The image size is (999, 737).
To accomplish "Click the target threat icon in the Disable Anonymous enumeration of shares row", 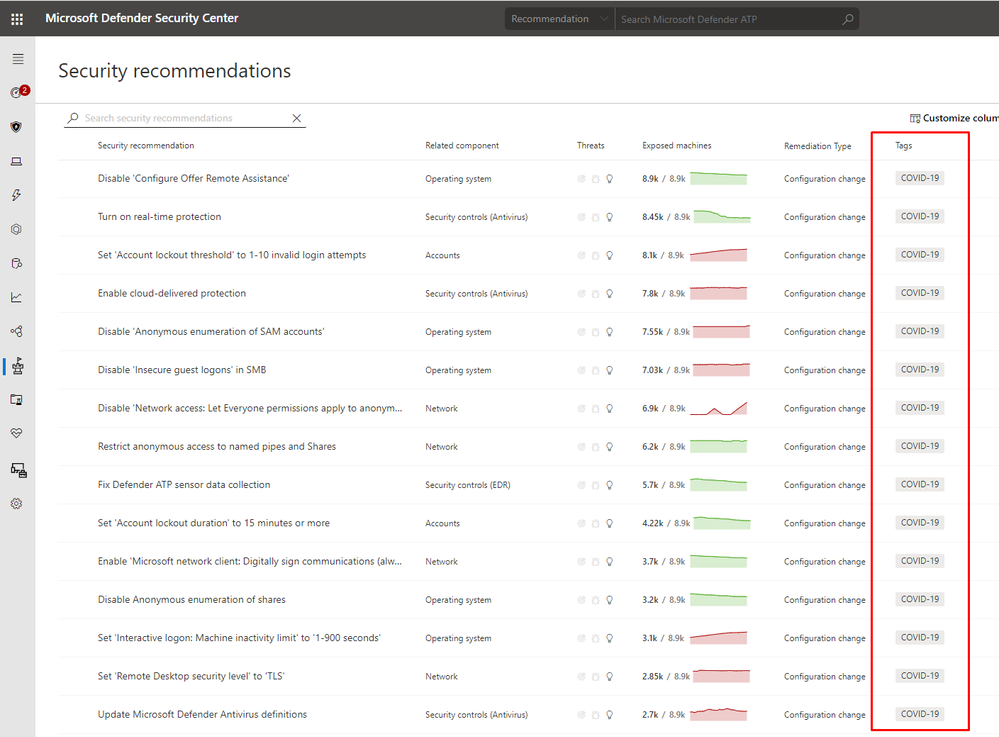I will (581, 600).
